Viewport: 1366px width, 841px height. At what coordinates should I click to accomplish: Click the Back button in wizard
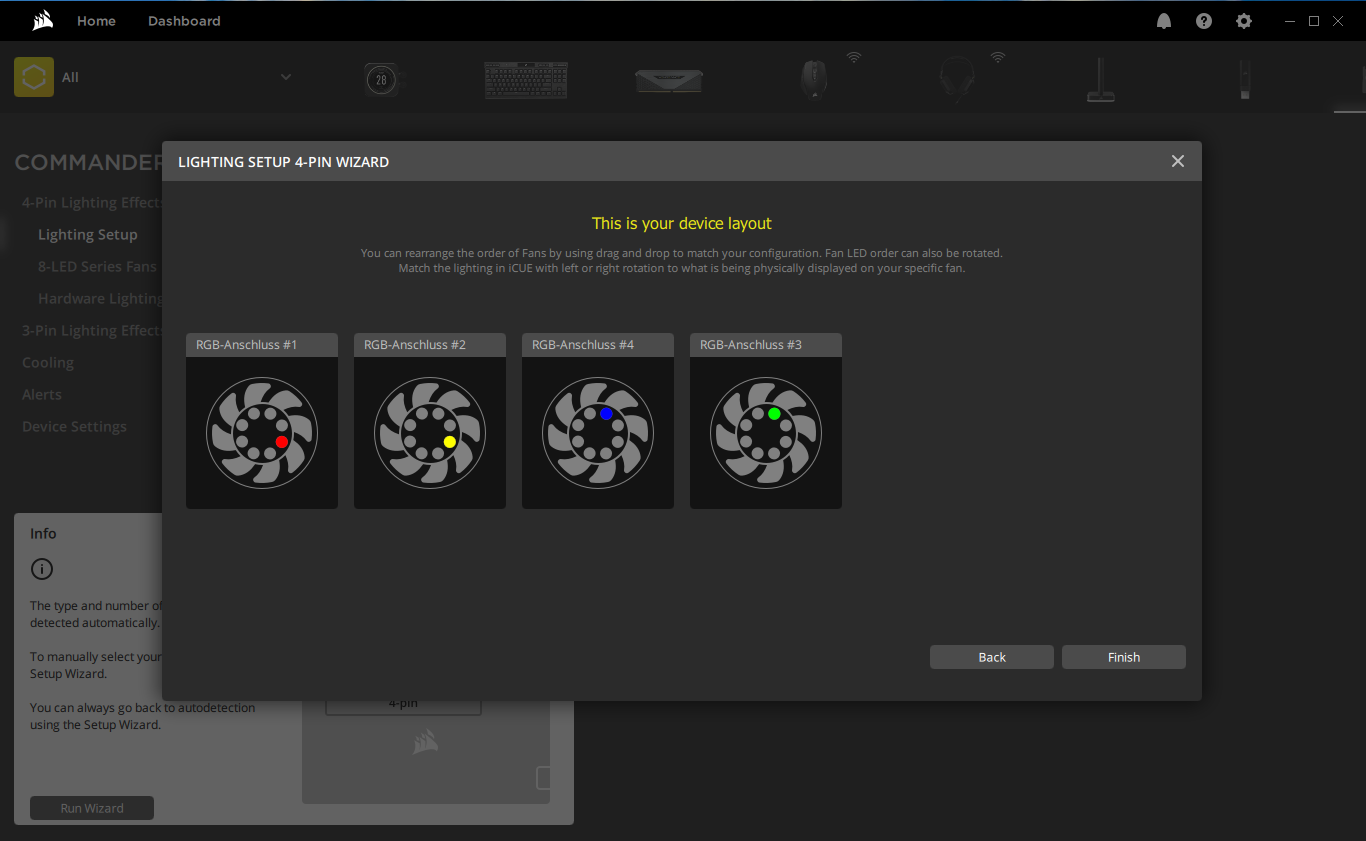click(x=991, y=657)
